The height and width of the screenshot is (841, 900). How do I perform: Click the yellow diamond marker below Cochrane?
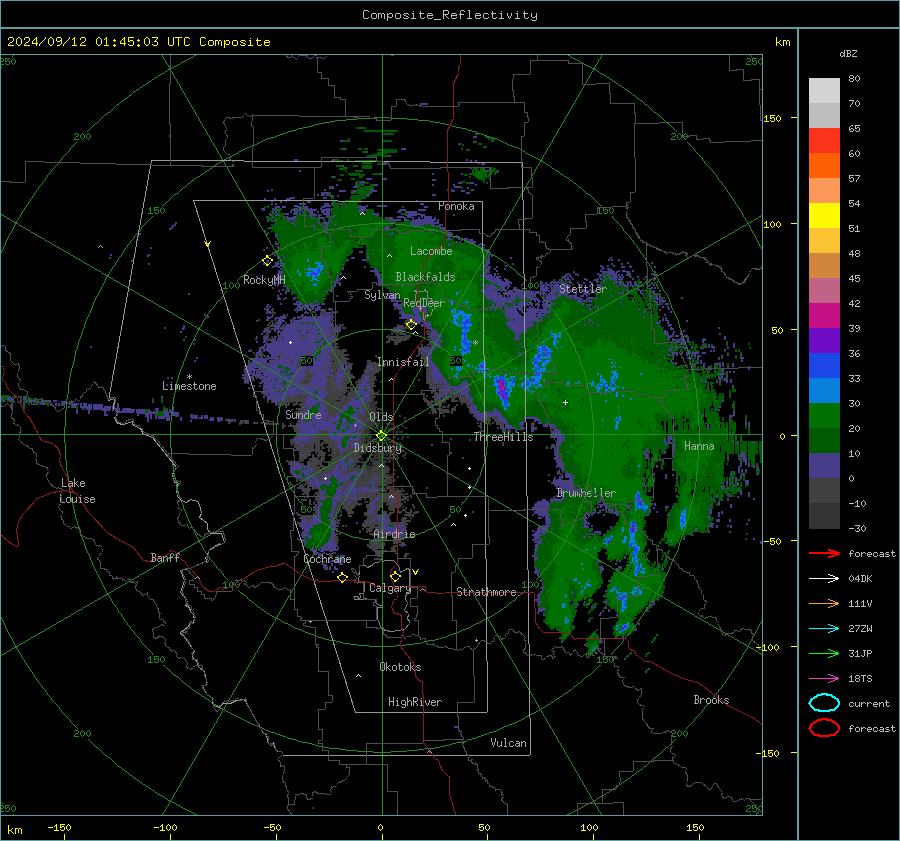click(x=342, y=577)
